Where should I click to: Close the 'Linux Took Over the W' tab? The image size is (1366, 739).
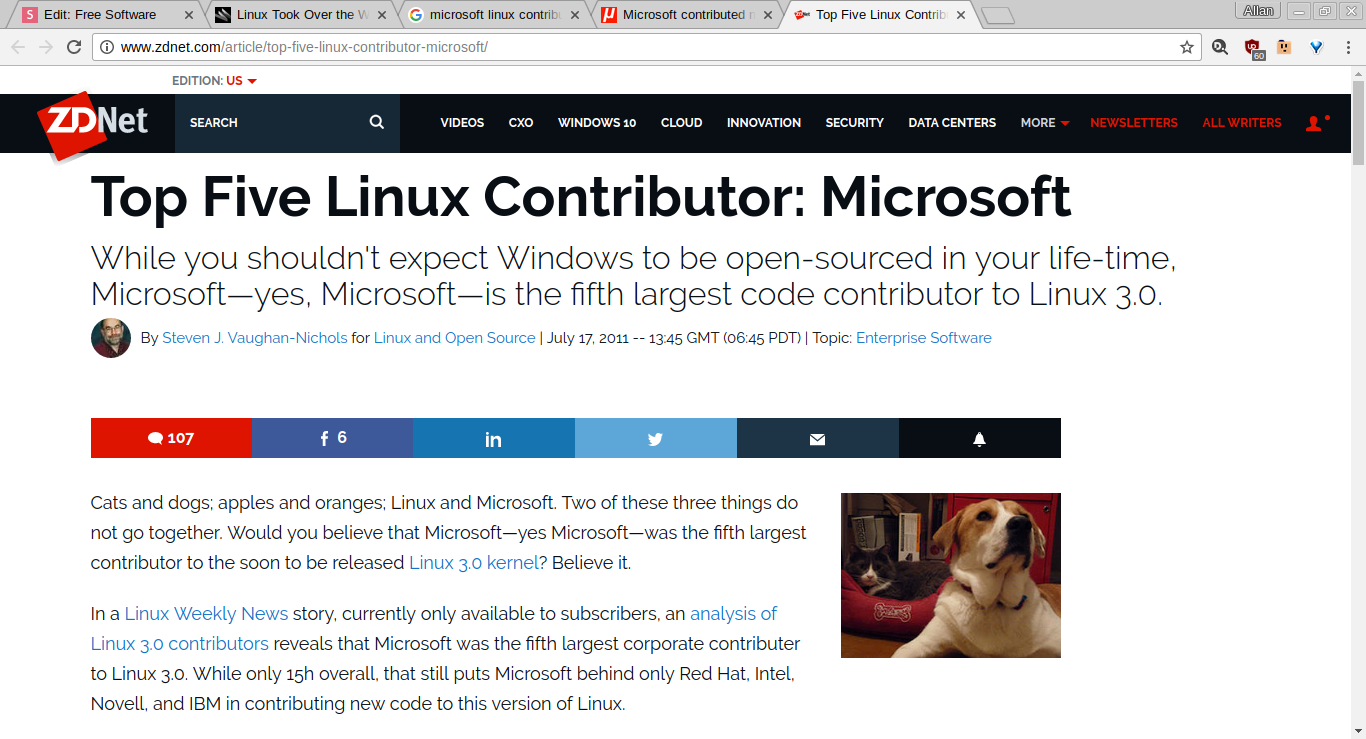point(382,15)
